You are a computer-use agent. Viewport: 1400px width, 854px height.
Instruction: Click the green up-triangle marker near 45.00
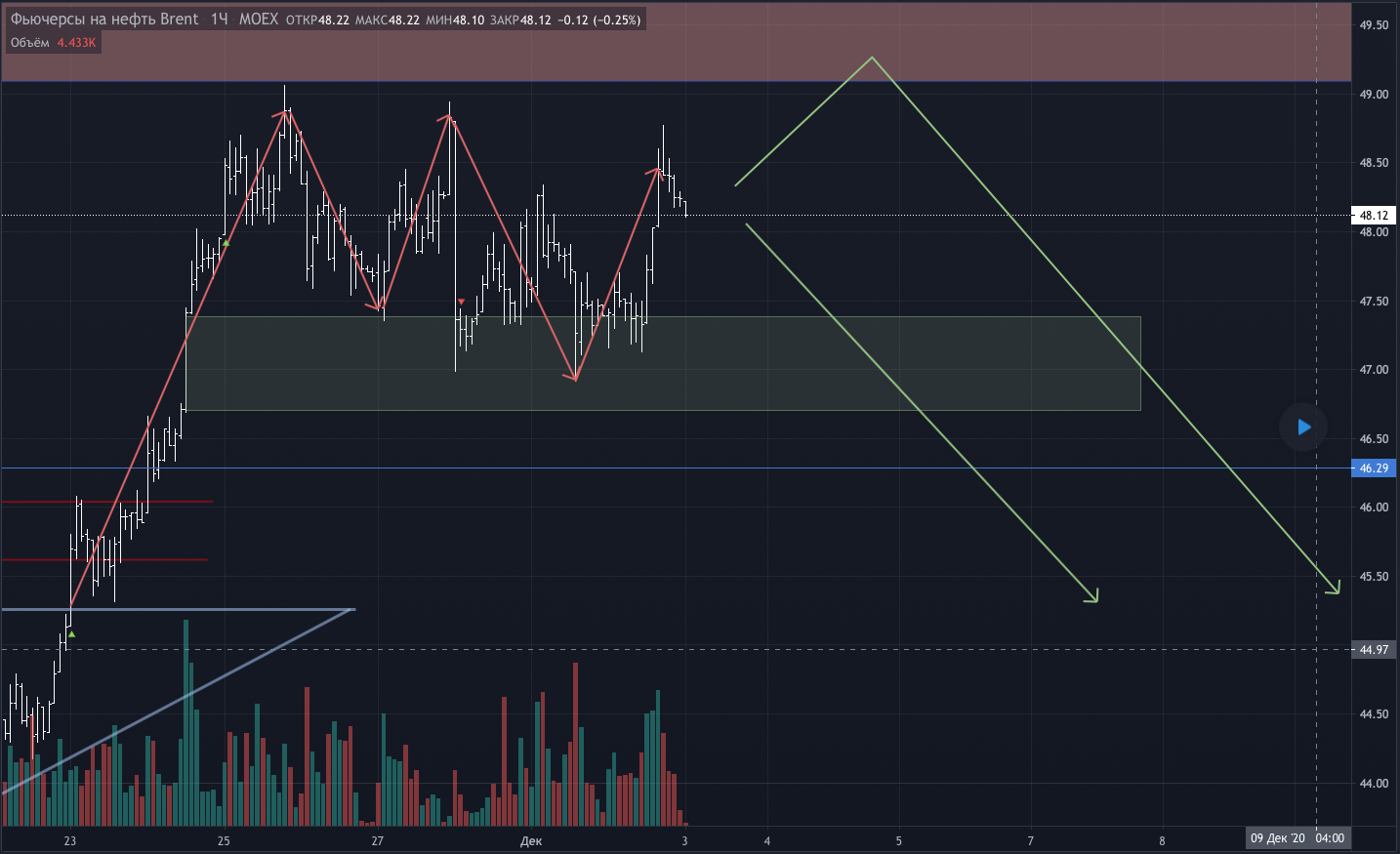click(71, 634)
